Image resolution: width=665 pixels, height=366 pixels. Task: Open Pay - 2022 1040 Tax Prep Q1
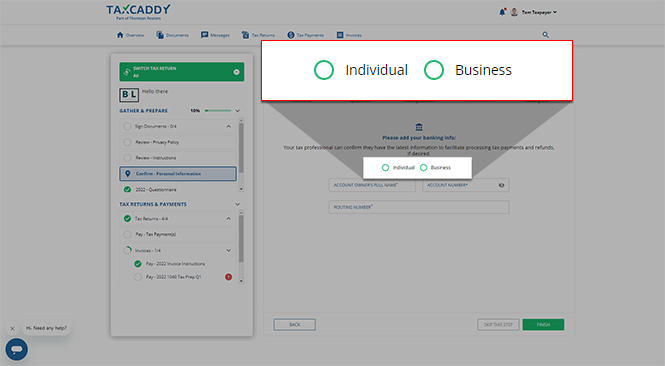(x=173, y=277)
